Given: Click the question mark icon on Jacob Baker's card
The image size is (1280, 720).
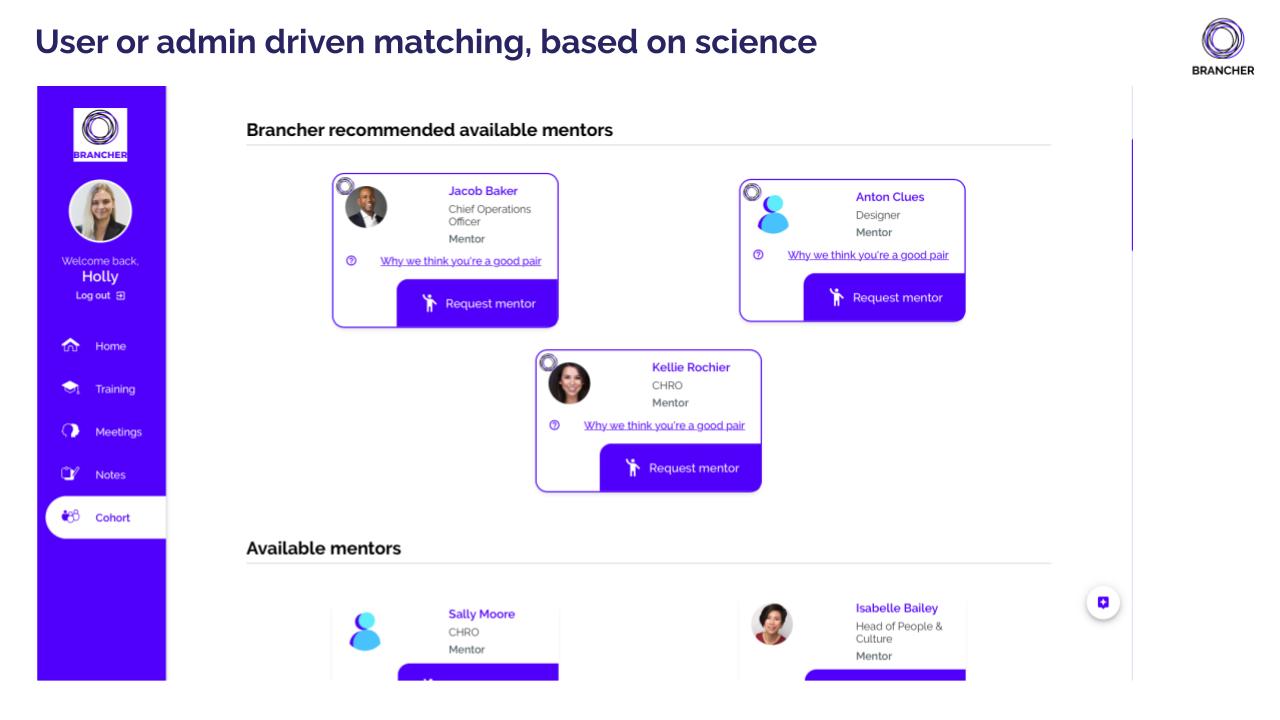Looking at the screenshot, I should [349, 261].
